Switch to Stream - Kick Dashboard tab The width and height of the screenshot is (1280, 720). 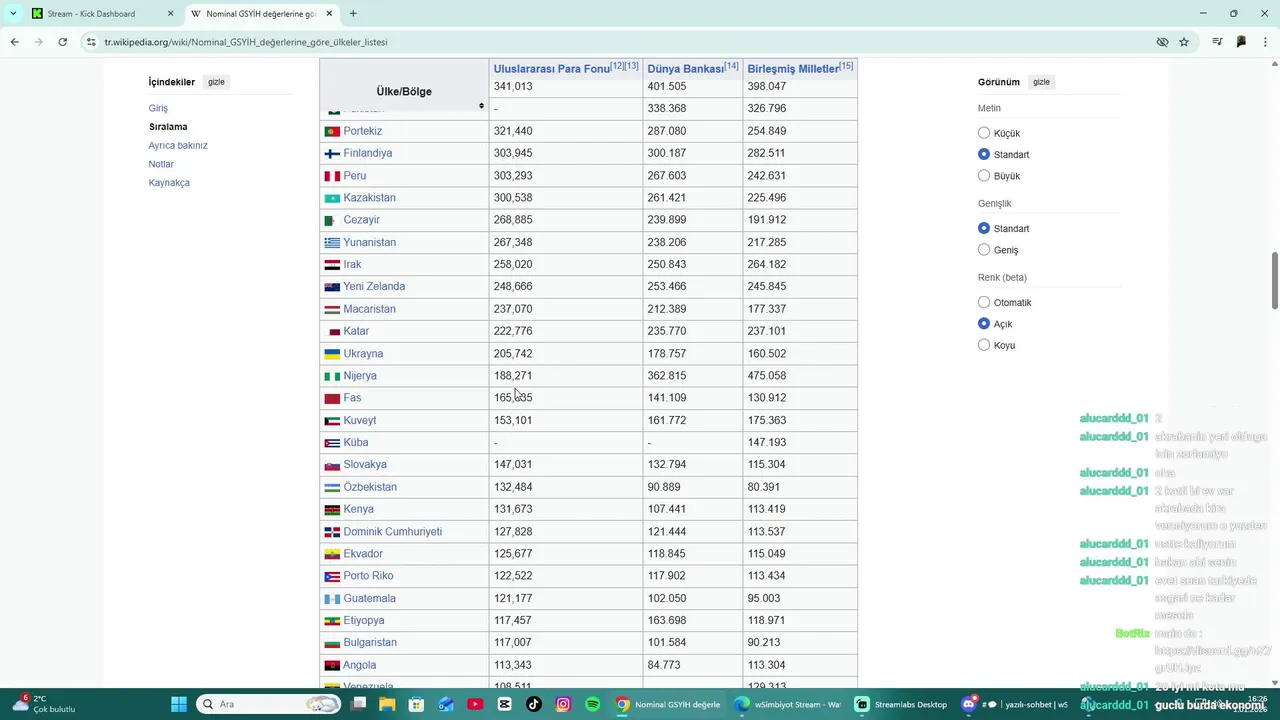(x=95, y=14)
